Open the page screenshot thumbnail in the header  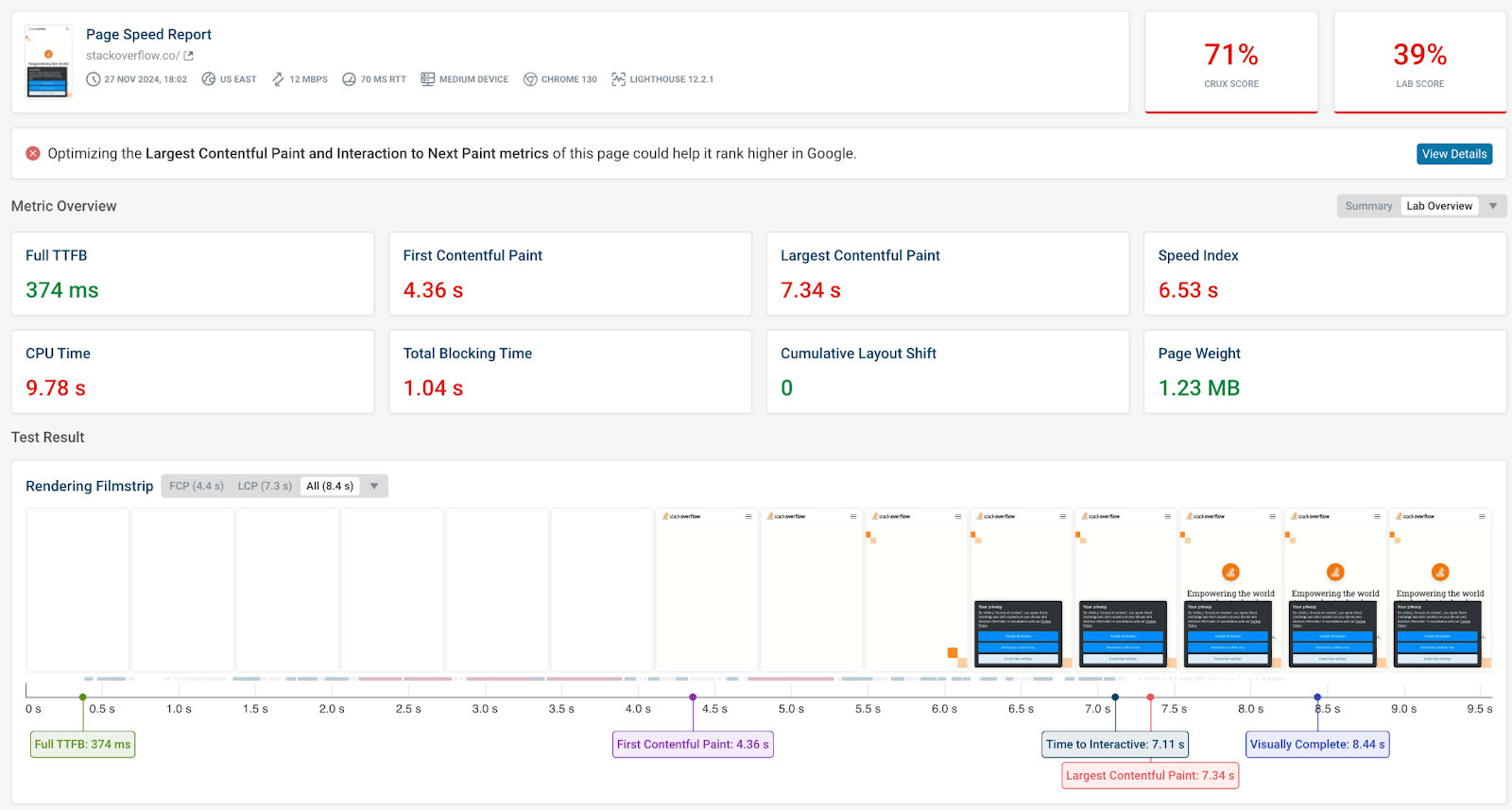[x=48, y=61]
